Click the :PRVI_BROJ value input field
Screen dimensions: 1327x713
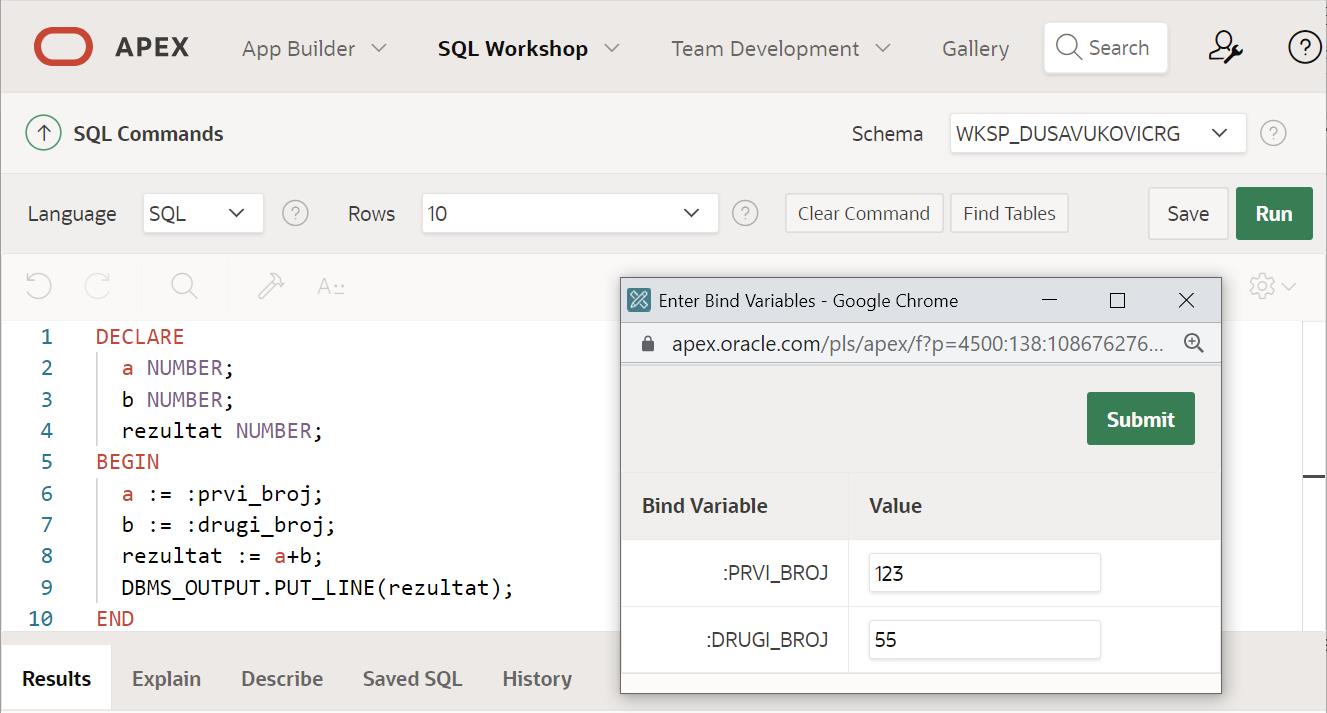click(983, 573)
